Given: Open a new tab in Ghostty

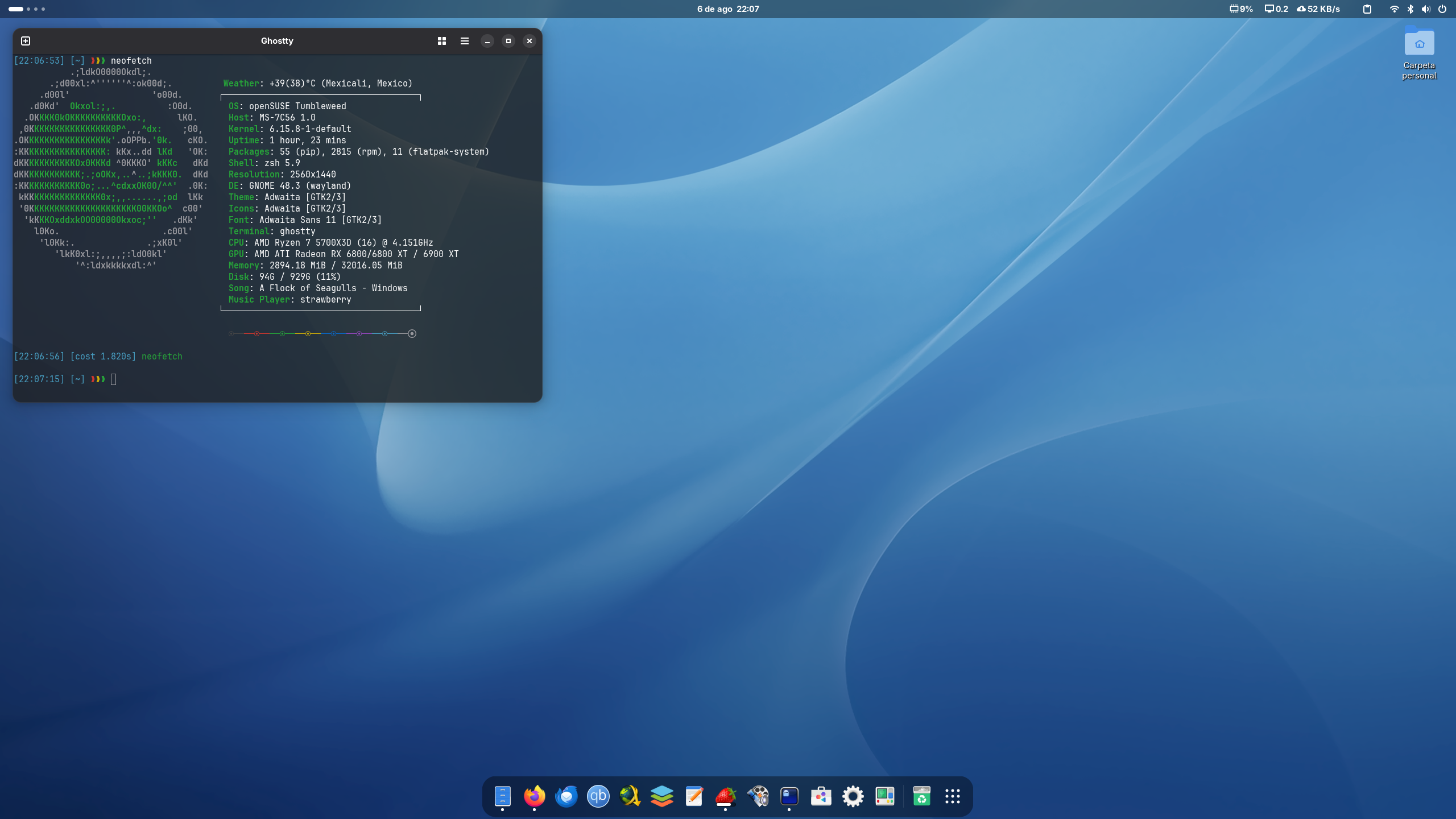Looking at the screenshot, I should (x=26, y=41).
